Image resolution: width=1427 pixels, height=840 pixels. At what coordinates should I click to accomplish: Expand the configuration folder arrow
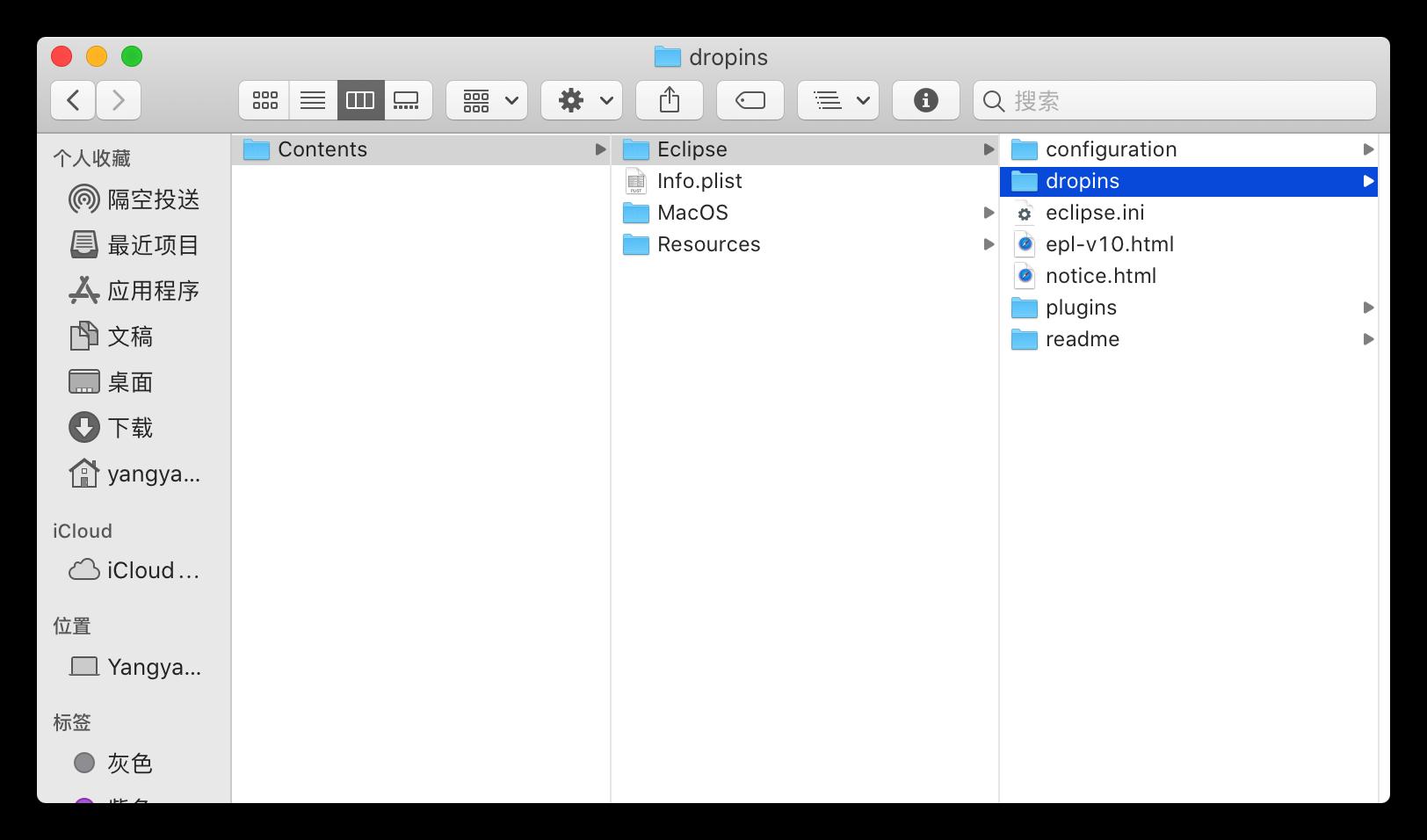pos(1368,149)
